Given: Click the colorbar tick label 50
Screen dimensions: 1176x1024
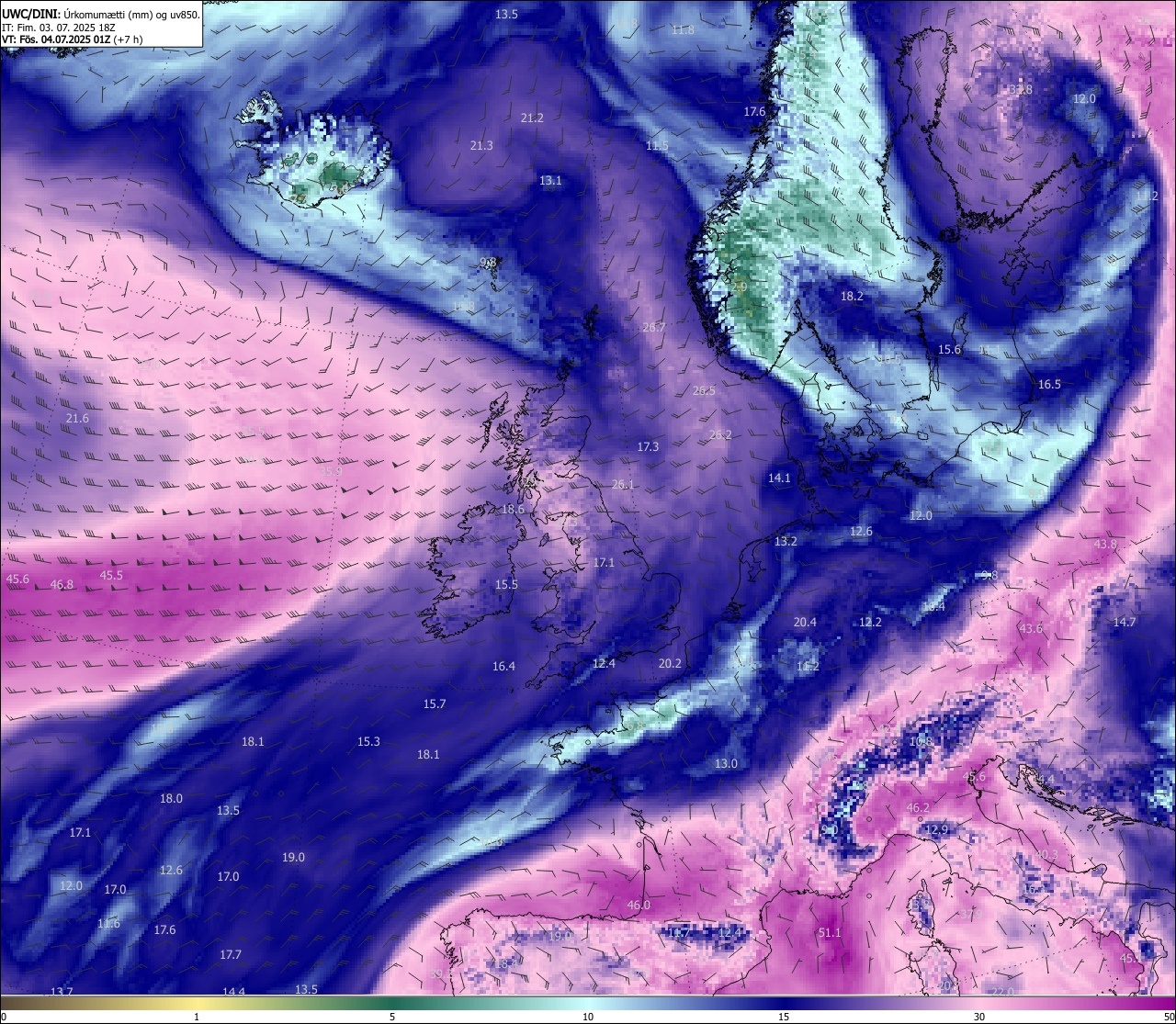Looking at the screenshot, I should pos(1168,1017).
